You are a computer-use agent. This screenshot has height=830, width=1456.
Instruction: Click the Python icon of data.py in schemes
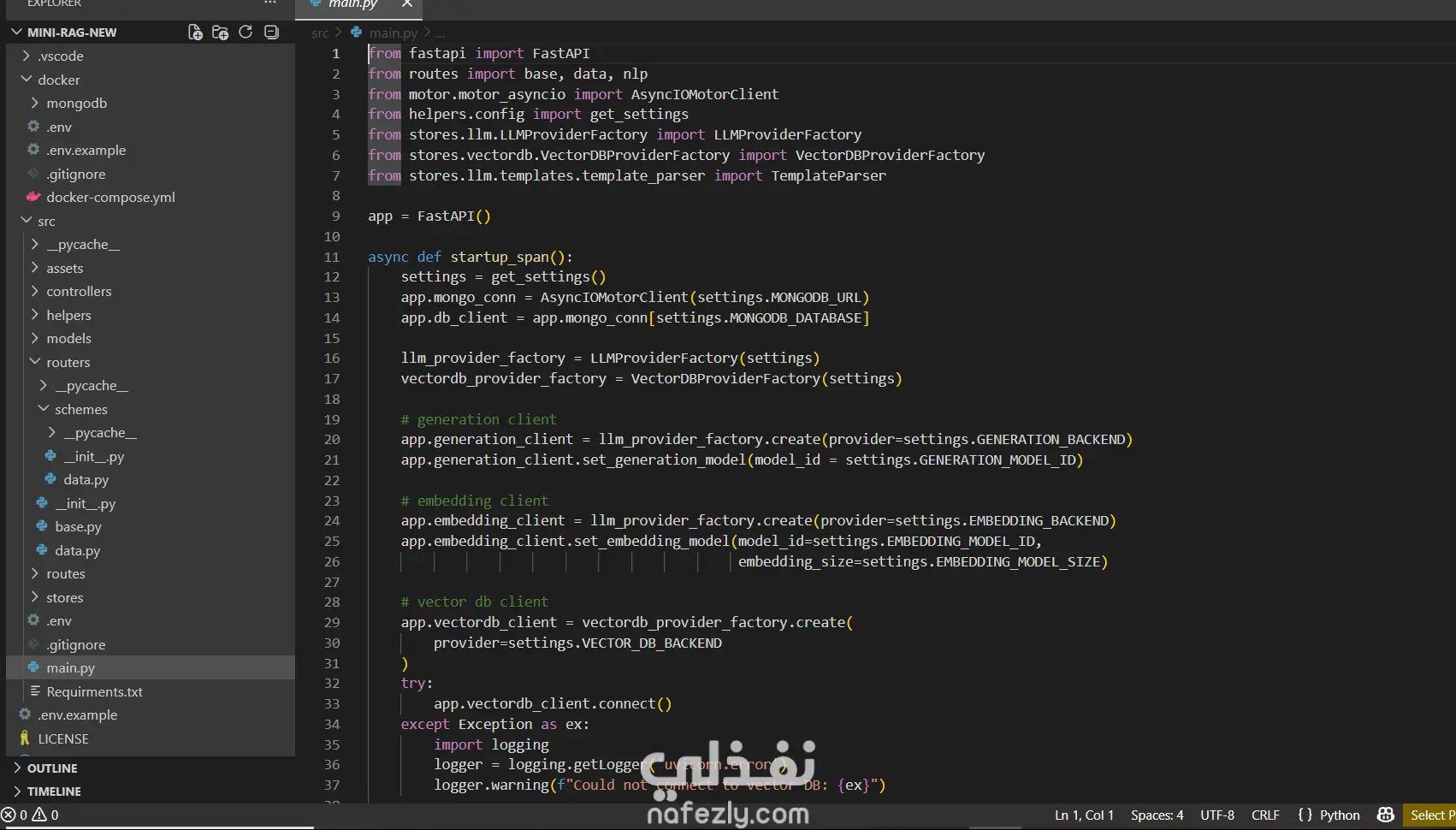pos(50,479)
